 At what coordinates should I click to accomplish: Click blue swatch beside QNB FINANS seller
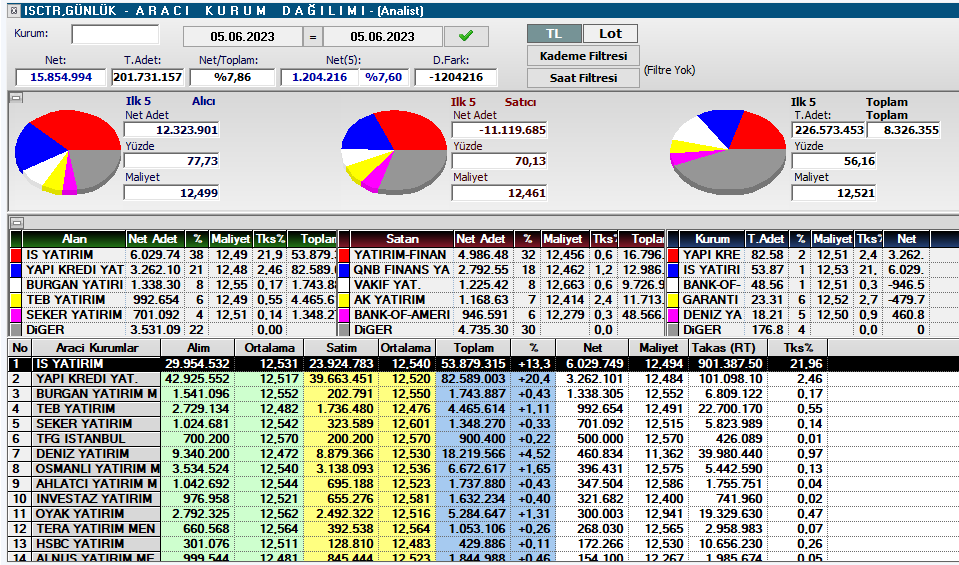coord(344,270)
